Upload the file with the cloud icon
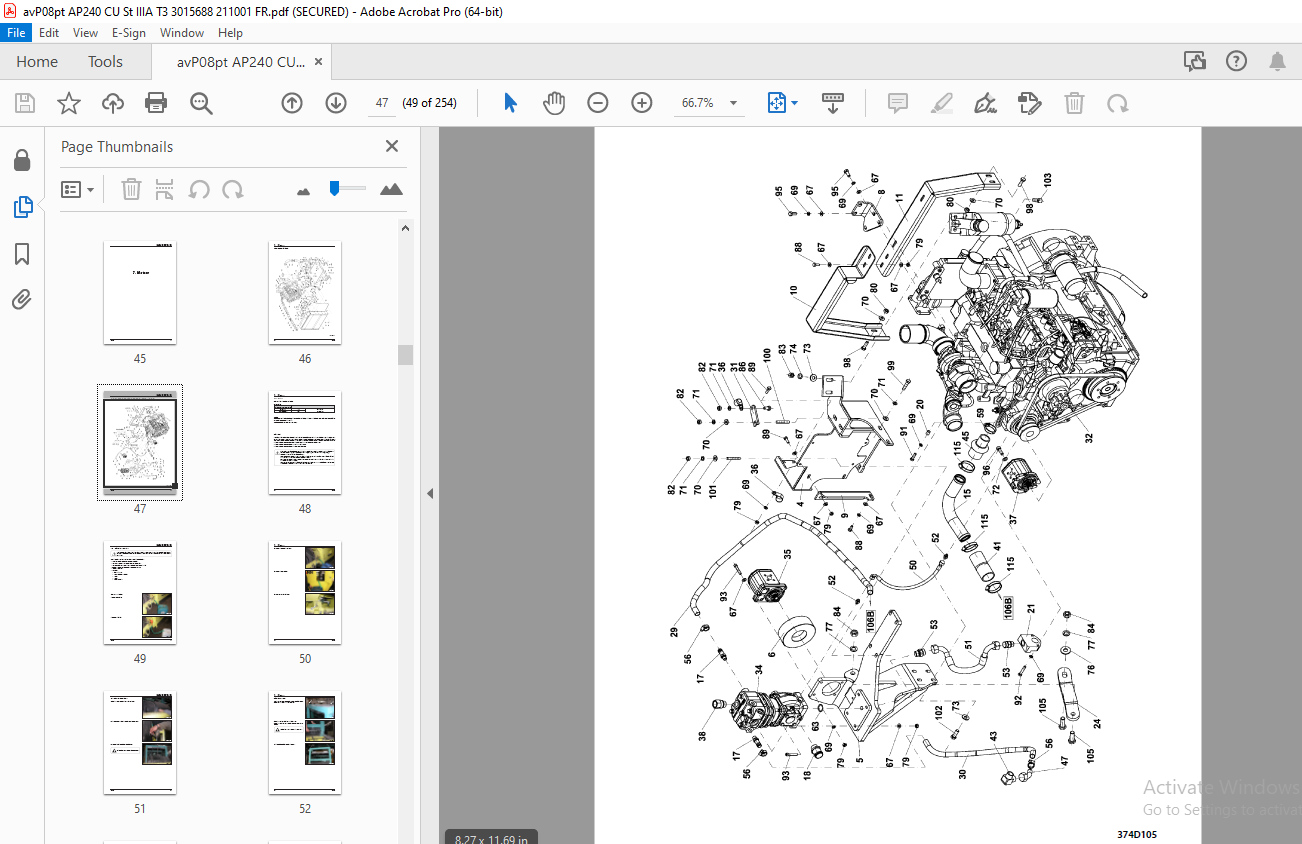1302x844 pixels. click(113, 103)
